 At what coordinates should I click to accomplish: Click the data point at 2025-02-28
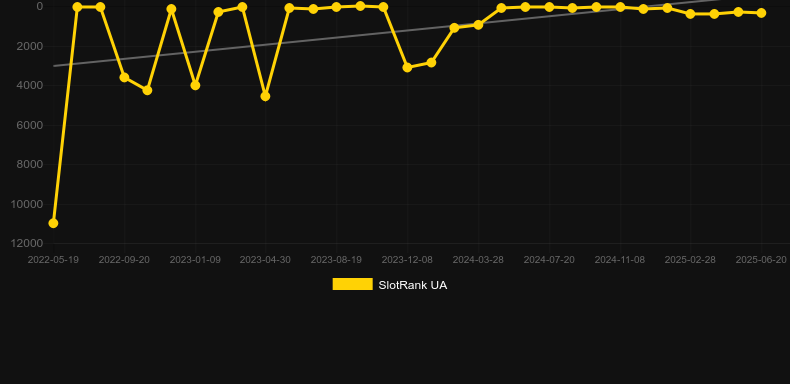coord(690,14)
